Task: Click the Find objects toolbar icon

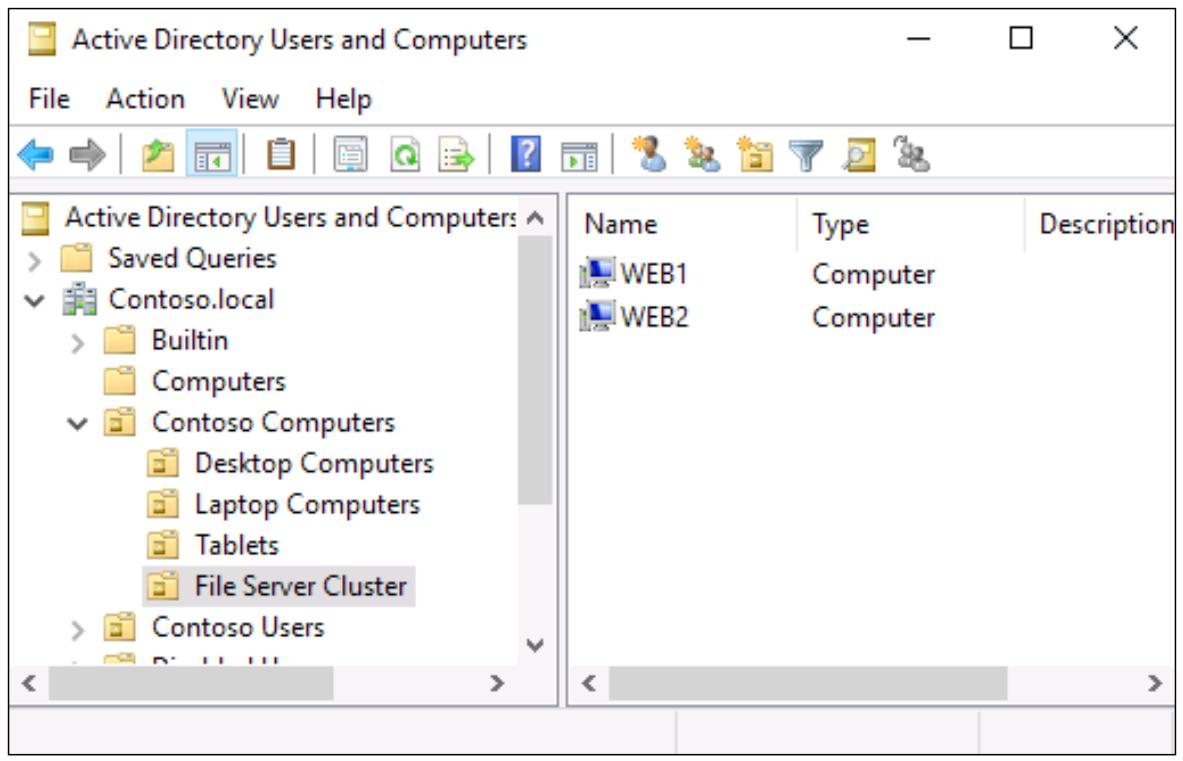Action: (x=859, y=155)
